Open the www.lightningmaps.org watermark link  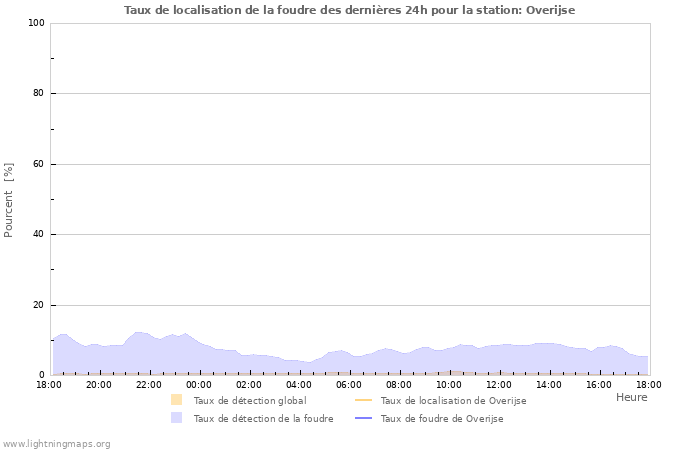click(56, 443)
